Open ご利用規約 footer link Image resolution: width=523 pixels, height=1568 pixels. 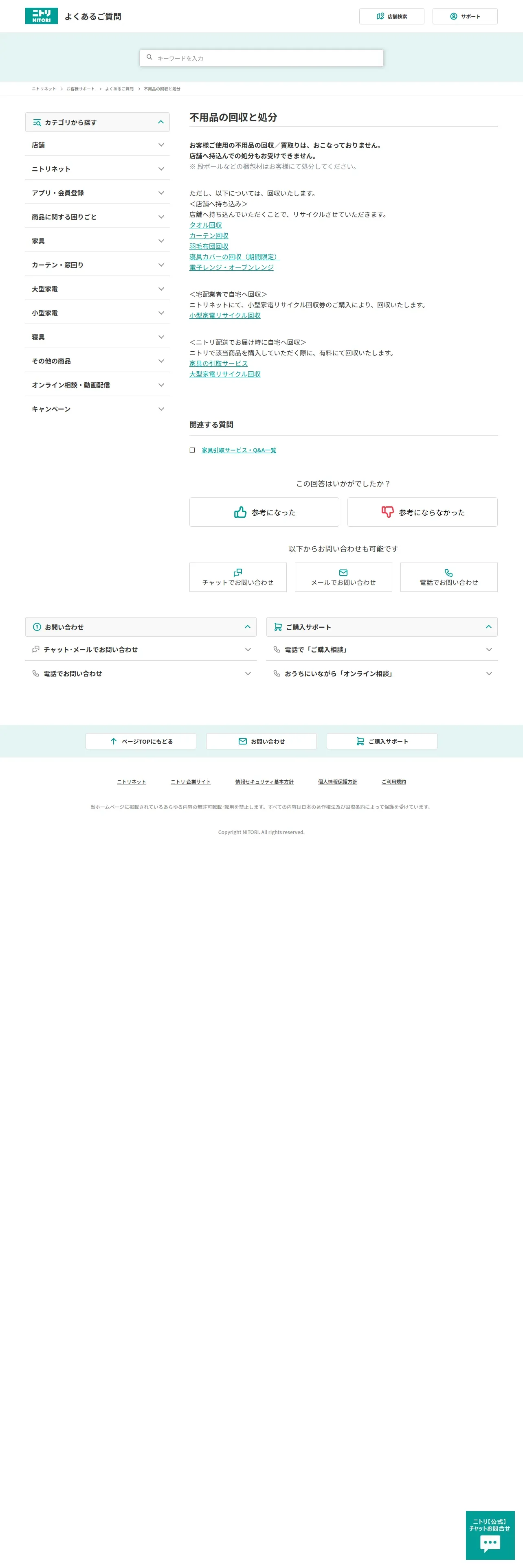point(394,782)
